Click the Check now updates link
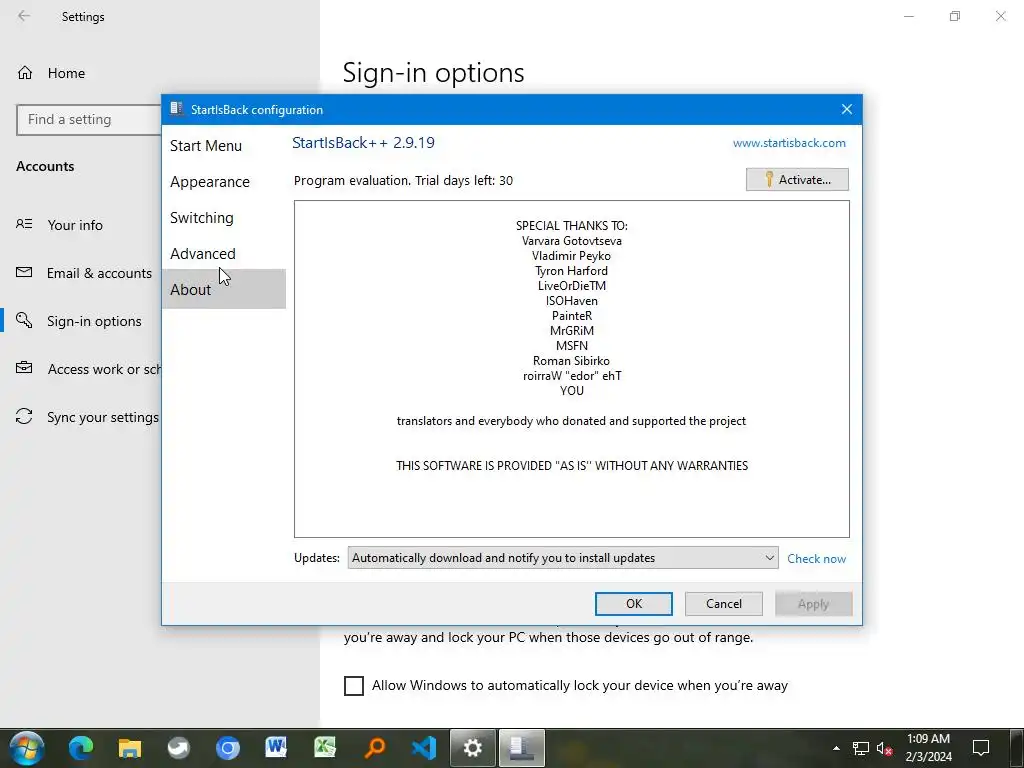 click(x=816, y=558)
